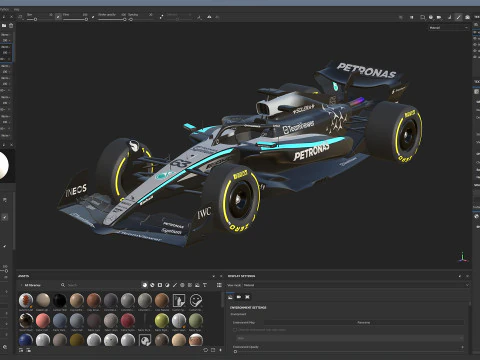480x360 pixels.
Task: Click the trash icon to delete layer
Action: pos(11,25)
